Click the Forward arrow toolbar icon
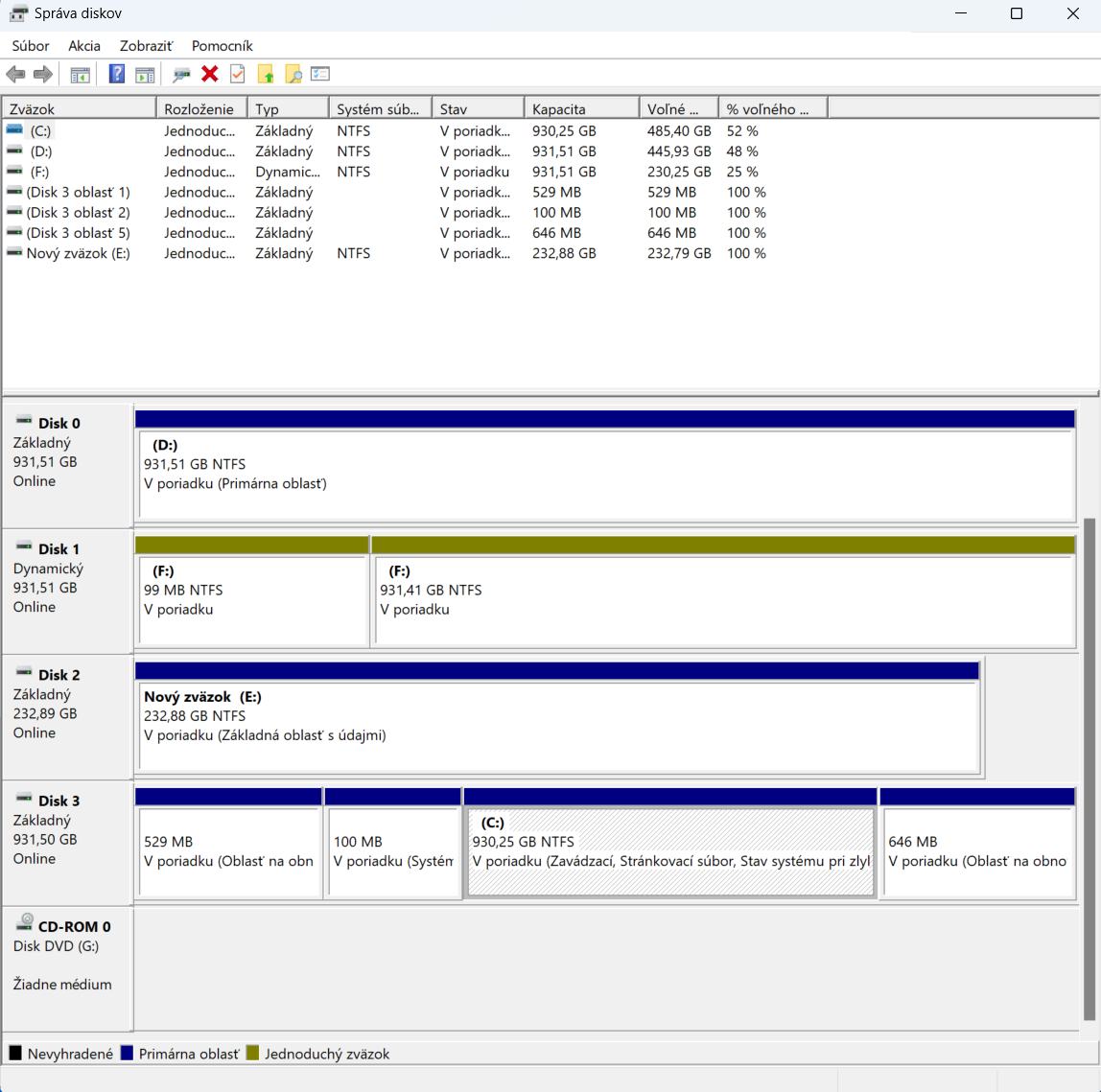1101x1092 pixels. click(43, 74)
